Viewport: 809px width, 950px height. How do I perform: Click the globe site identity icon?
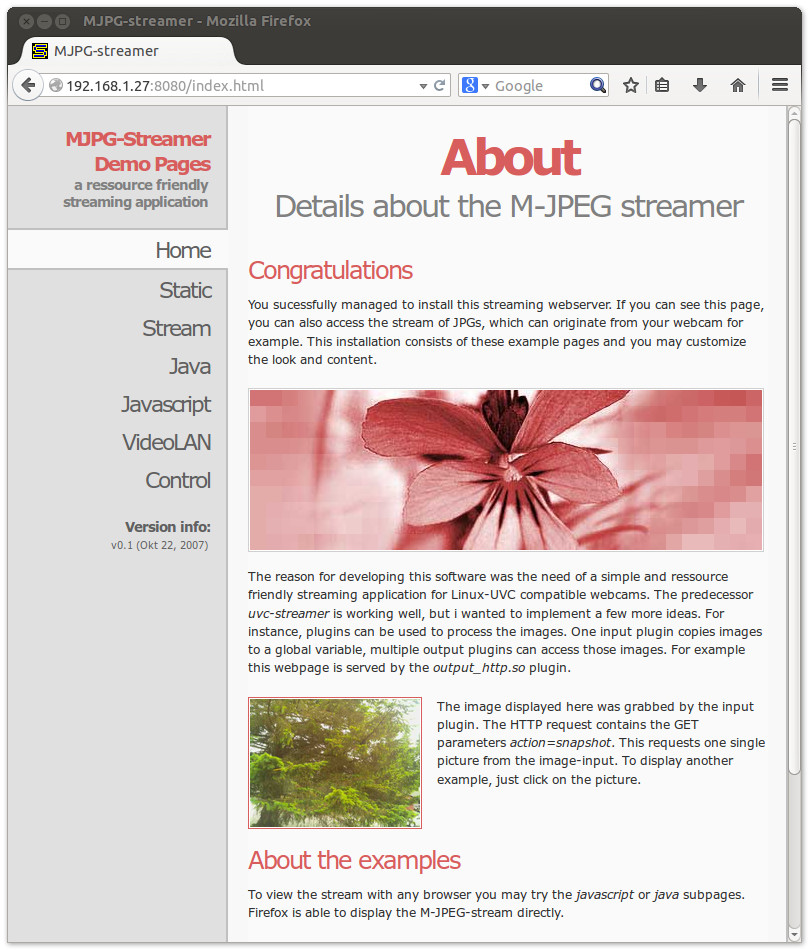click(x=56, y=85)
